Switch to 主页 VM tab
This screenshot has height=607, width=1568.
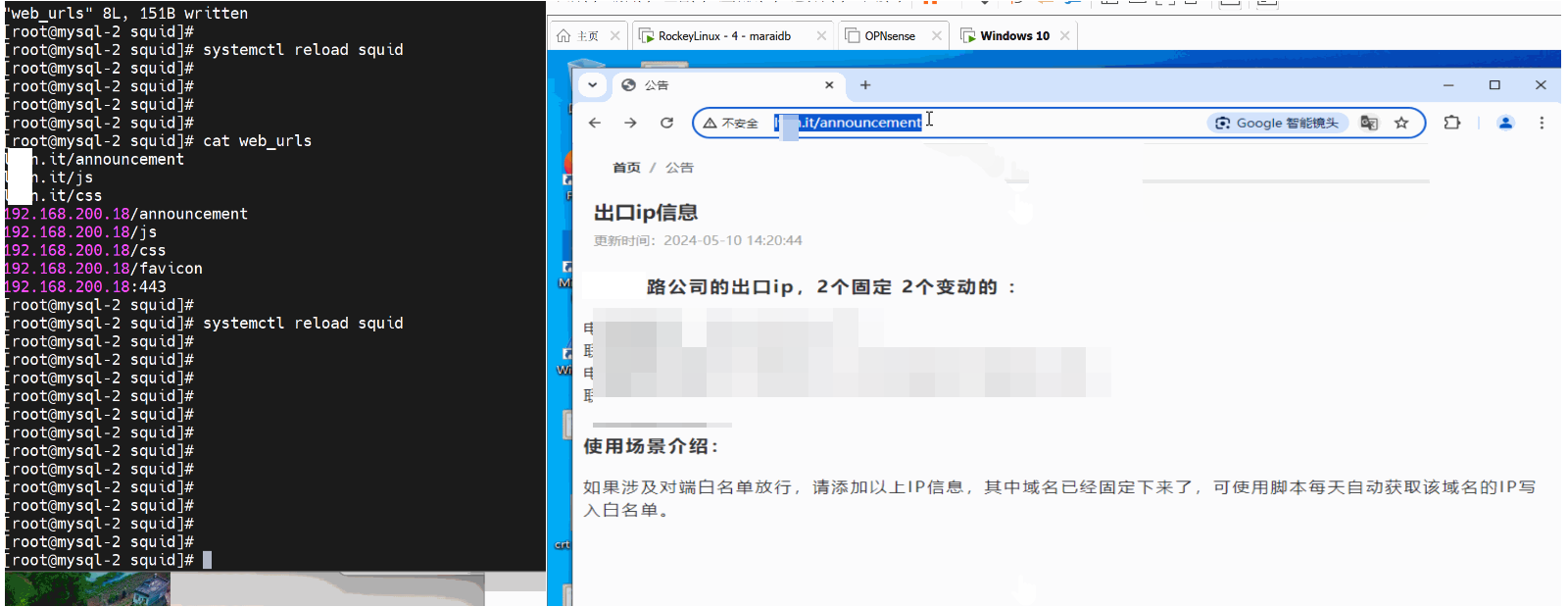(x=587, y=35)
